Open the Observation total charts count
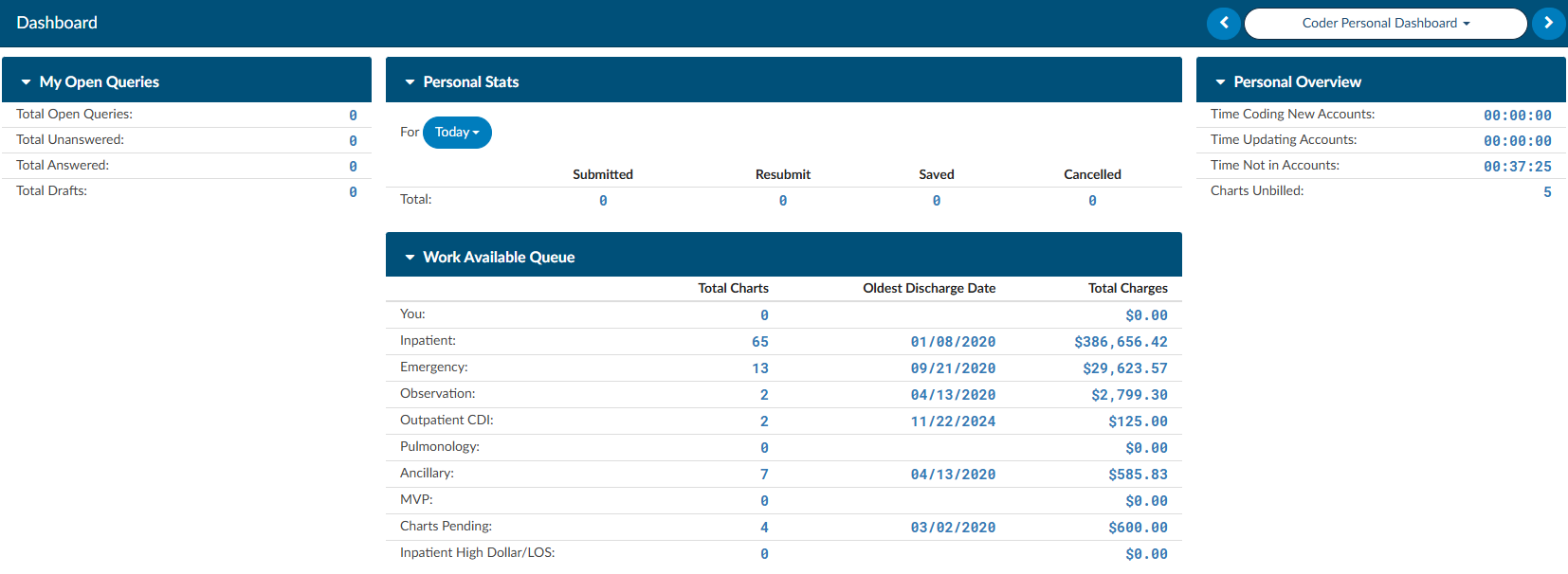 click(x=764, y=394)
